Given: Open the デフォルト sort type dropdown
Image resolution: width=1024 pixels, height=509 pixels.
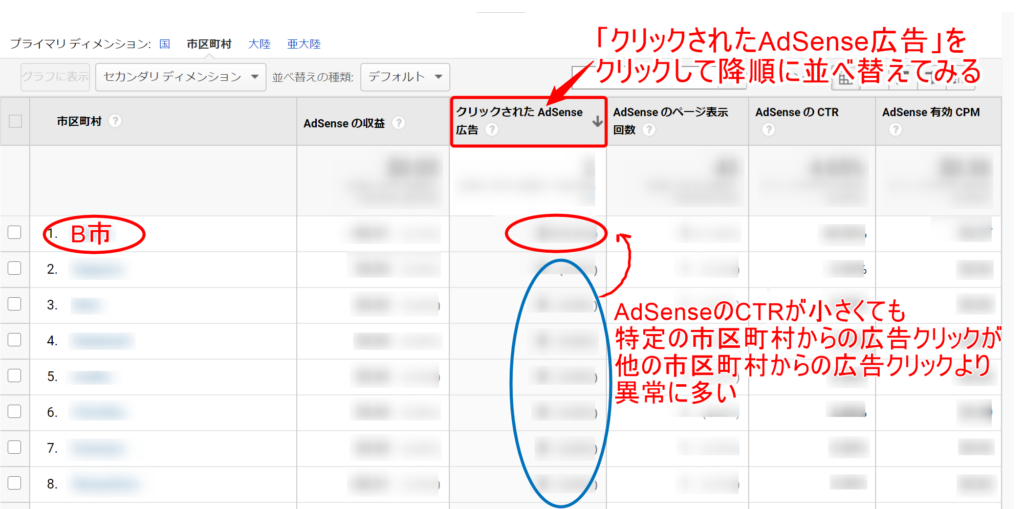Looking at the screenshot, I should pos(405,77).
